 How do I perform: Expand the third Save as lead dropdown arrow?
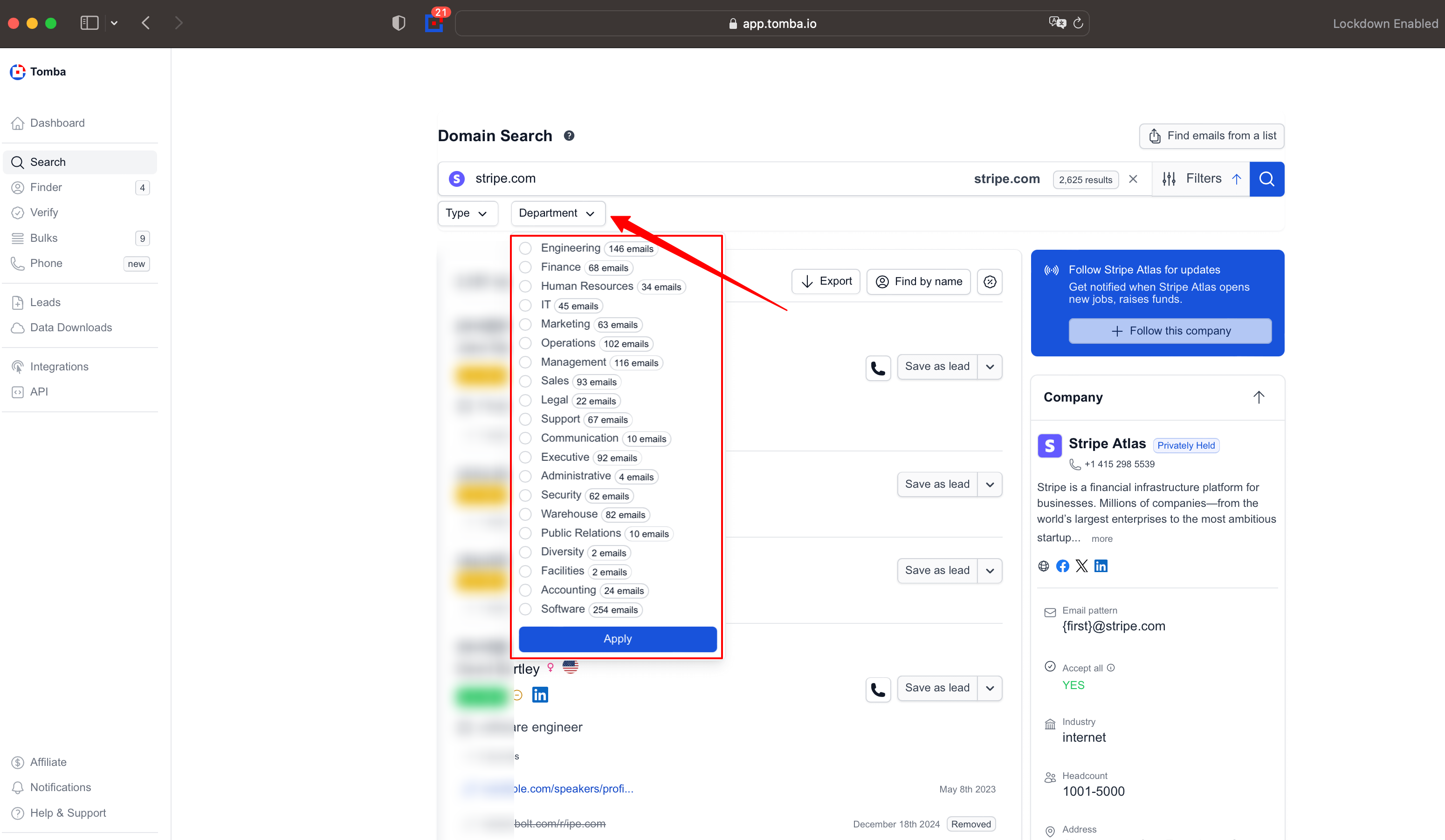pos(990,571)
